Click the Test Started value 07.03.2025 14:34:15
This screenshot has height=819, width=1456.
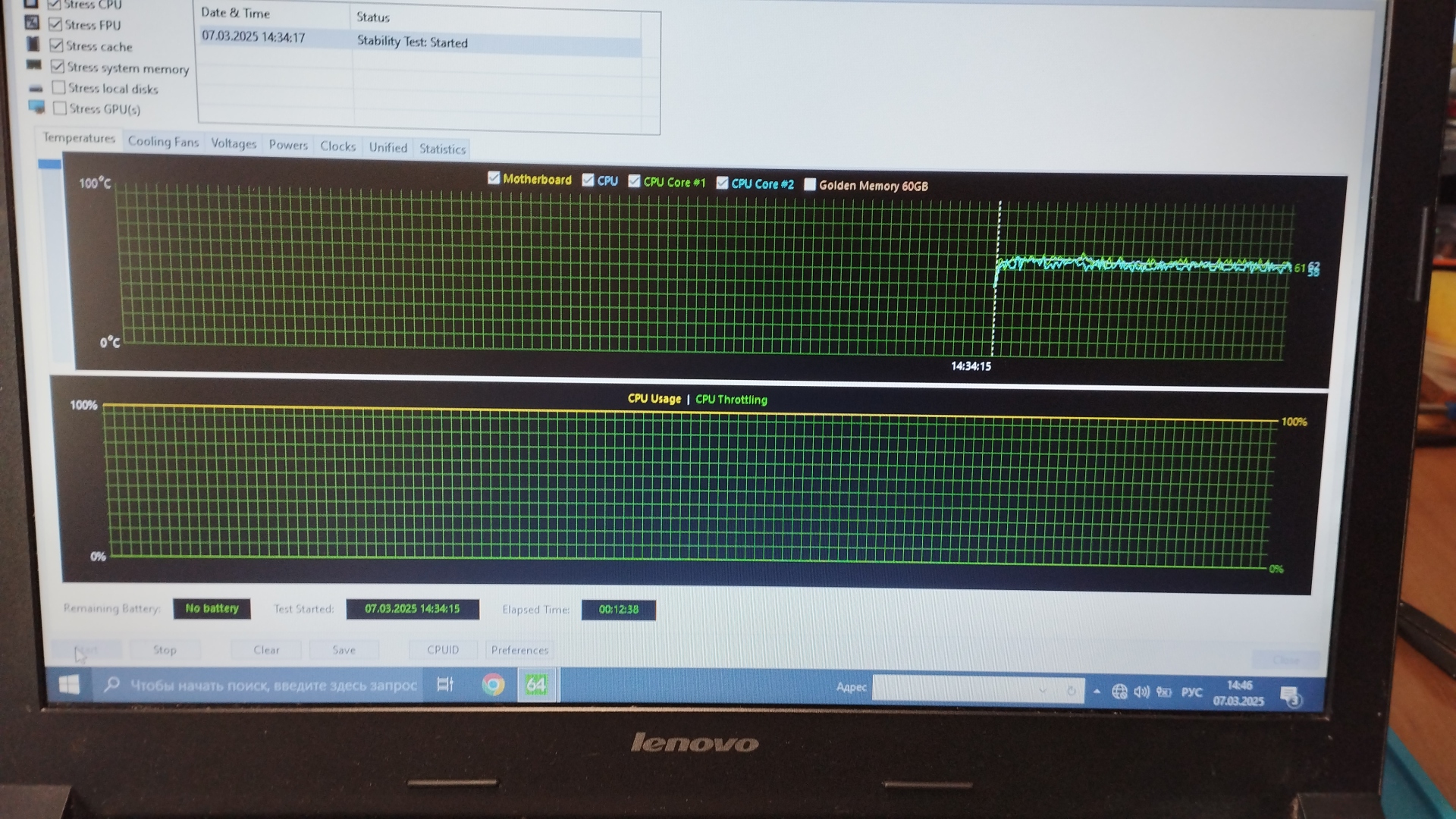click(413, 609)
